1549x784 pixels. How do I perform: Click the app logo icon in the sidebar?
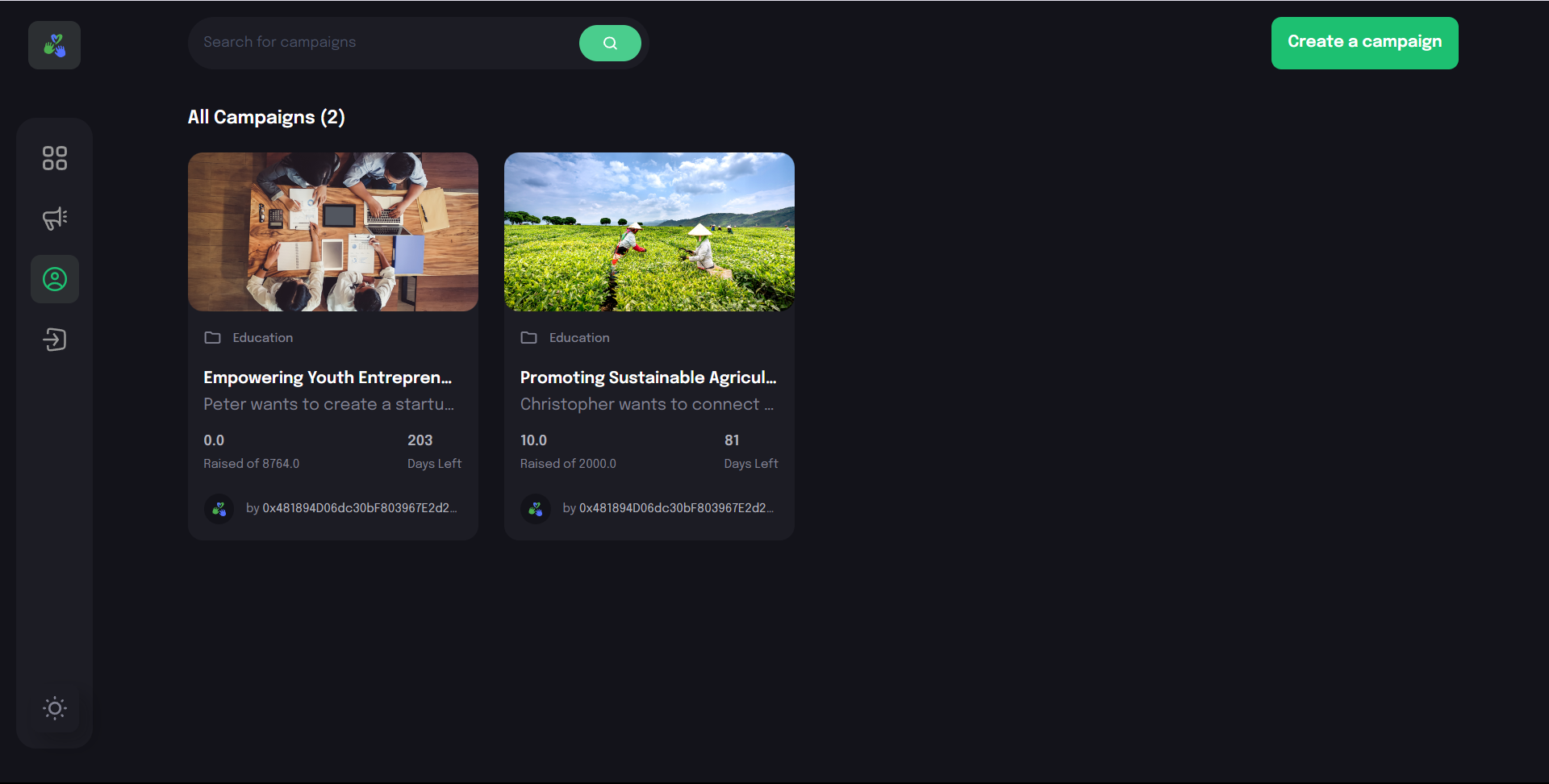point(54,45)
